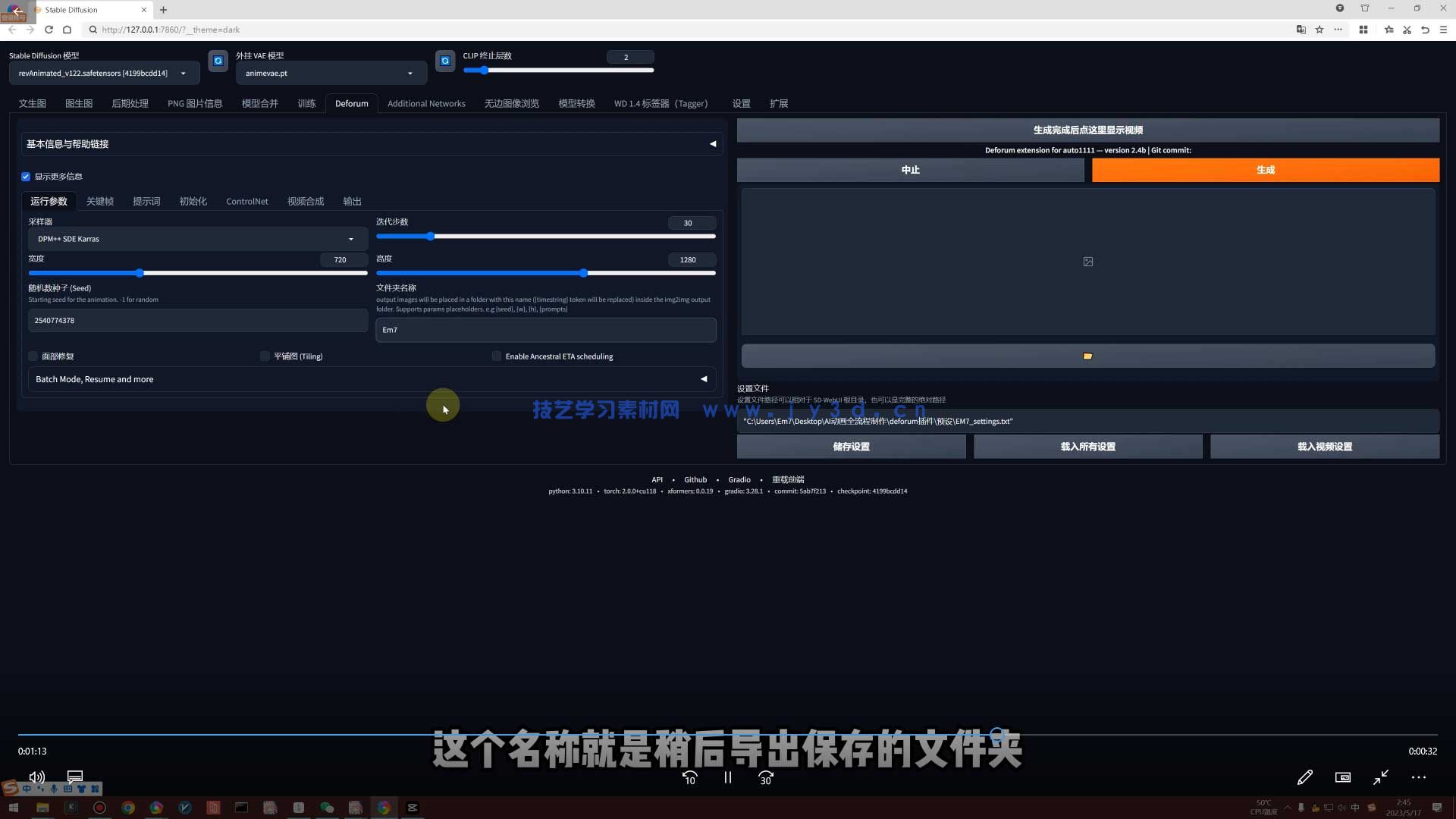Launch Chrome from the taskbar
This screenshot has width=1456, height=819.
127,808
